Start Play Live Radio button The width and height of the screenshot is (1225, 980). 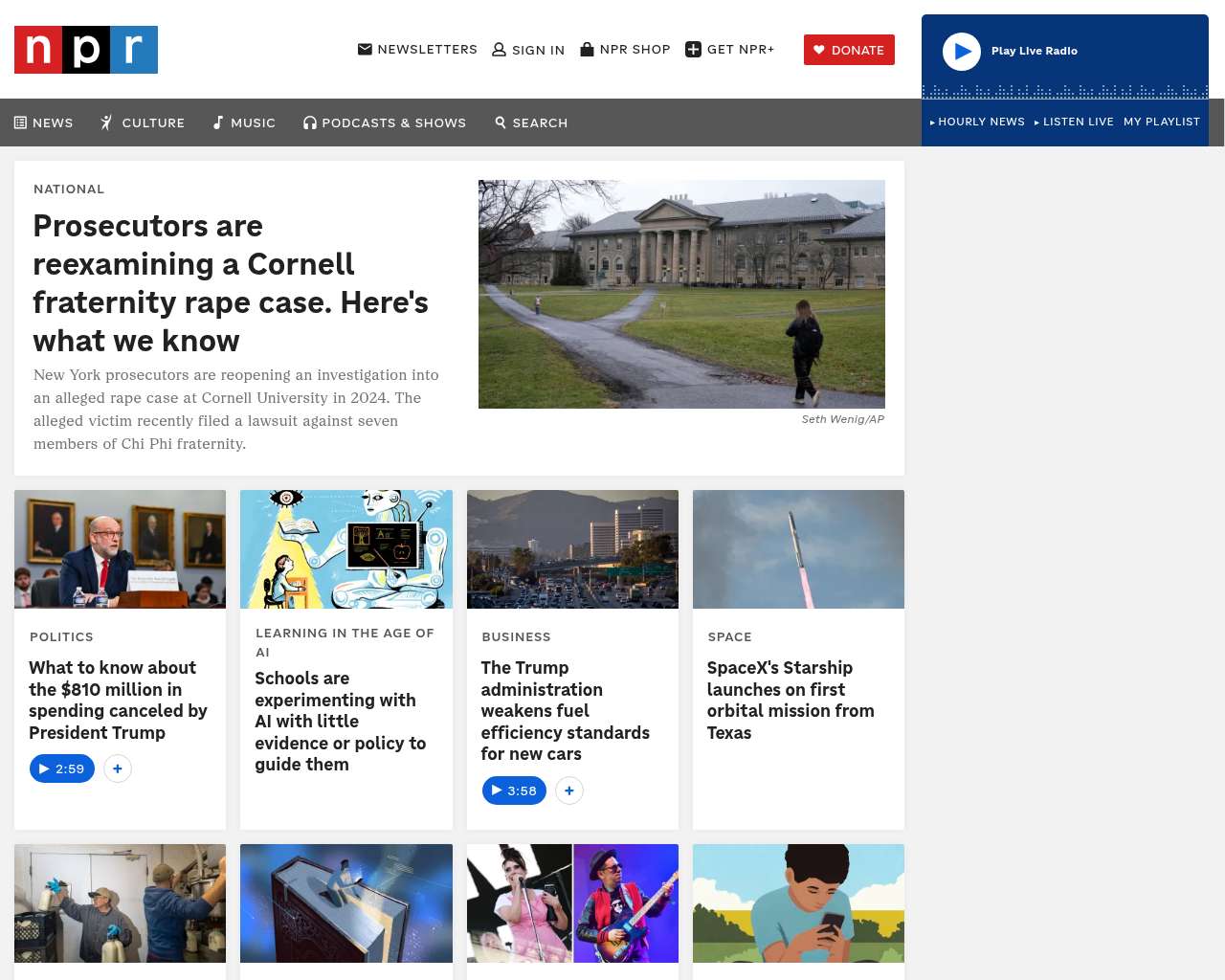pyautogui.click(x=962, y=52)
